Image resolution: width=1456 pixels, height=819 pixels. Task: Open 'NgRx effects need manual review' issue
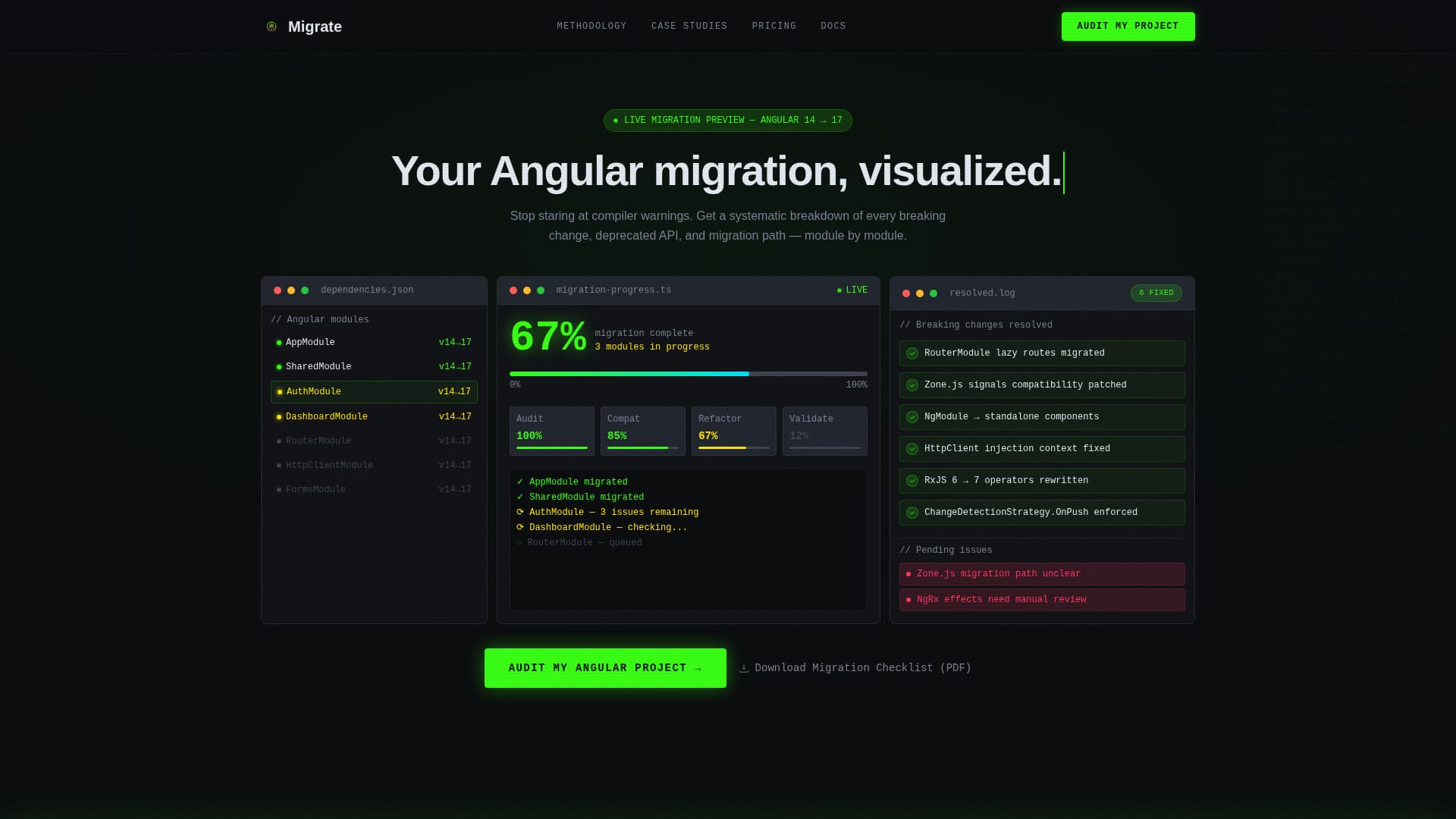coord(1042,600)
